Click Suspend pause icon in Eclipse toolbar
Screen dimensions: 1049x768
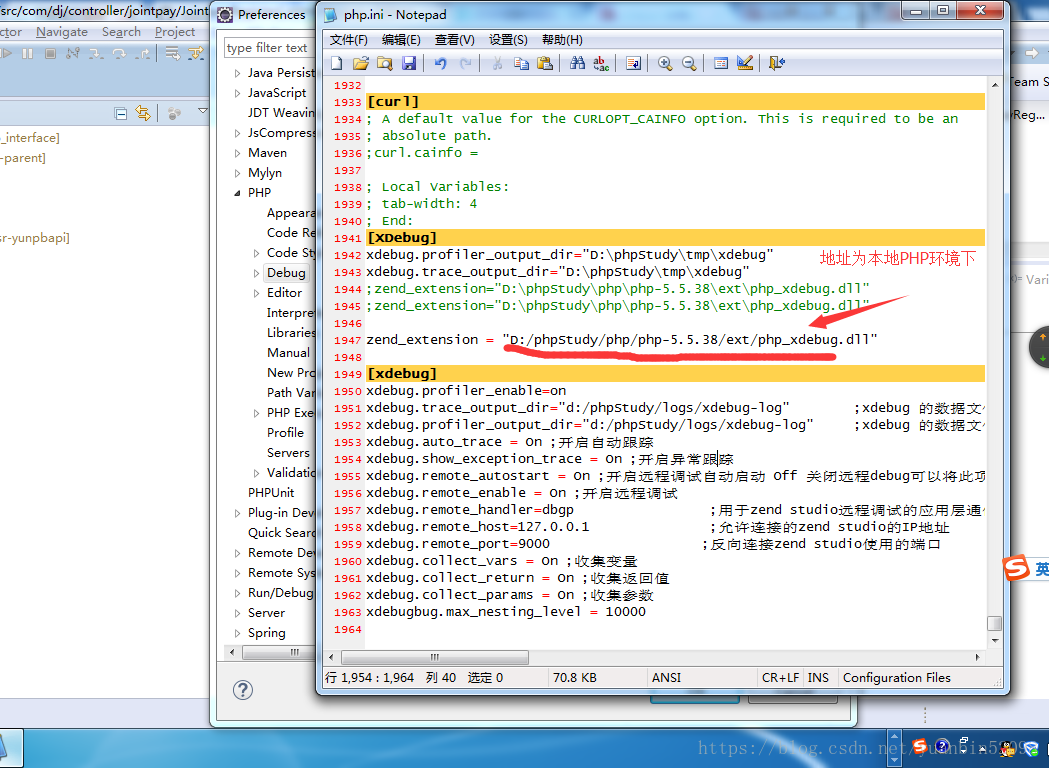pyautogui.click(x=27, y=53)
